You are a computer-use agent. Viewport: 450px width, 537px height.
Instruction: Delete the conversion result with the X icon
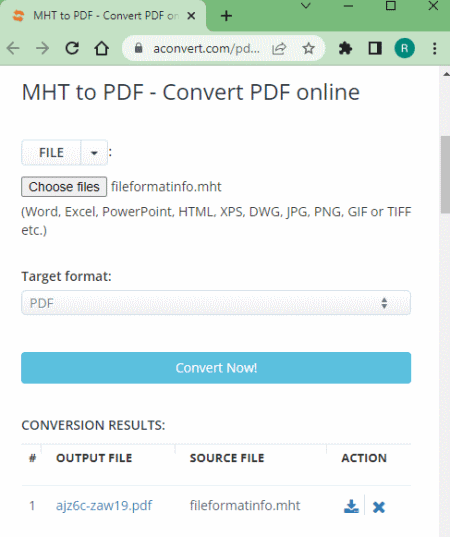pos(379,507)
